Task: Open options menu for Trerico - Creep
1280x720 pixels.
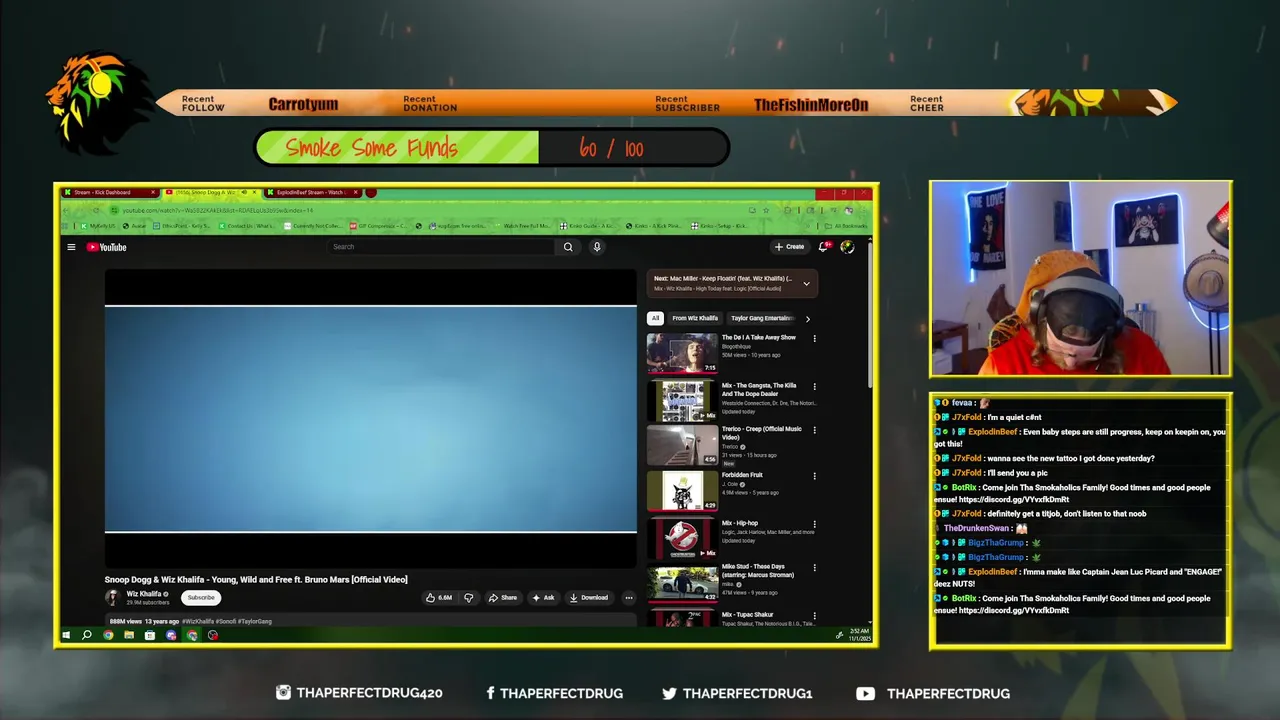Action: pos(814,431)
